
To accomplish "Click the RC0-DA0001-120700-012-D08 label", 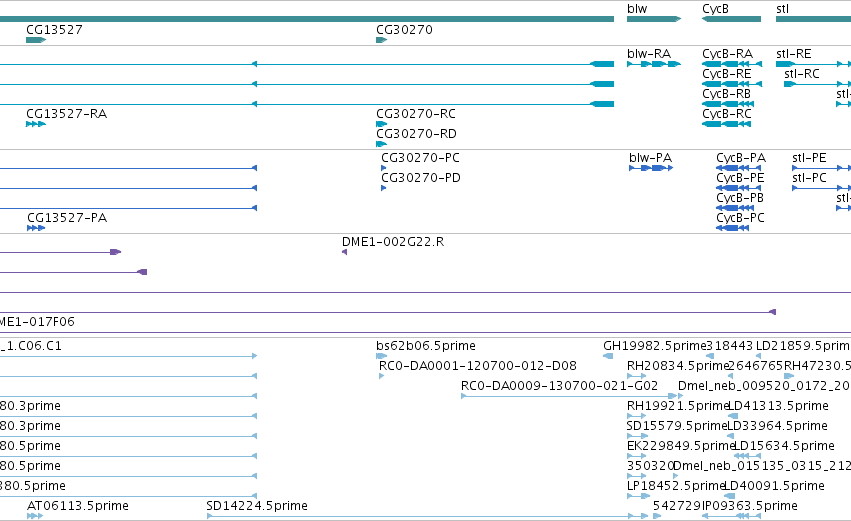I will coord(478,366).
